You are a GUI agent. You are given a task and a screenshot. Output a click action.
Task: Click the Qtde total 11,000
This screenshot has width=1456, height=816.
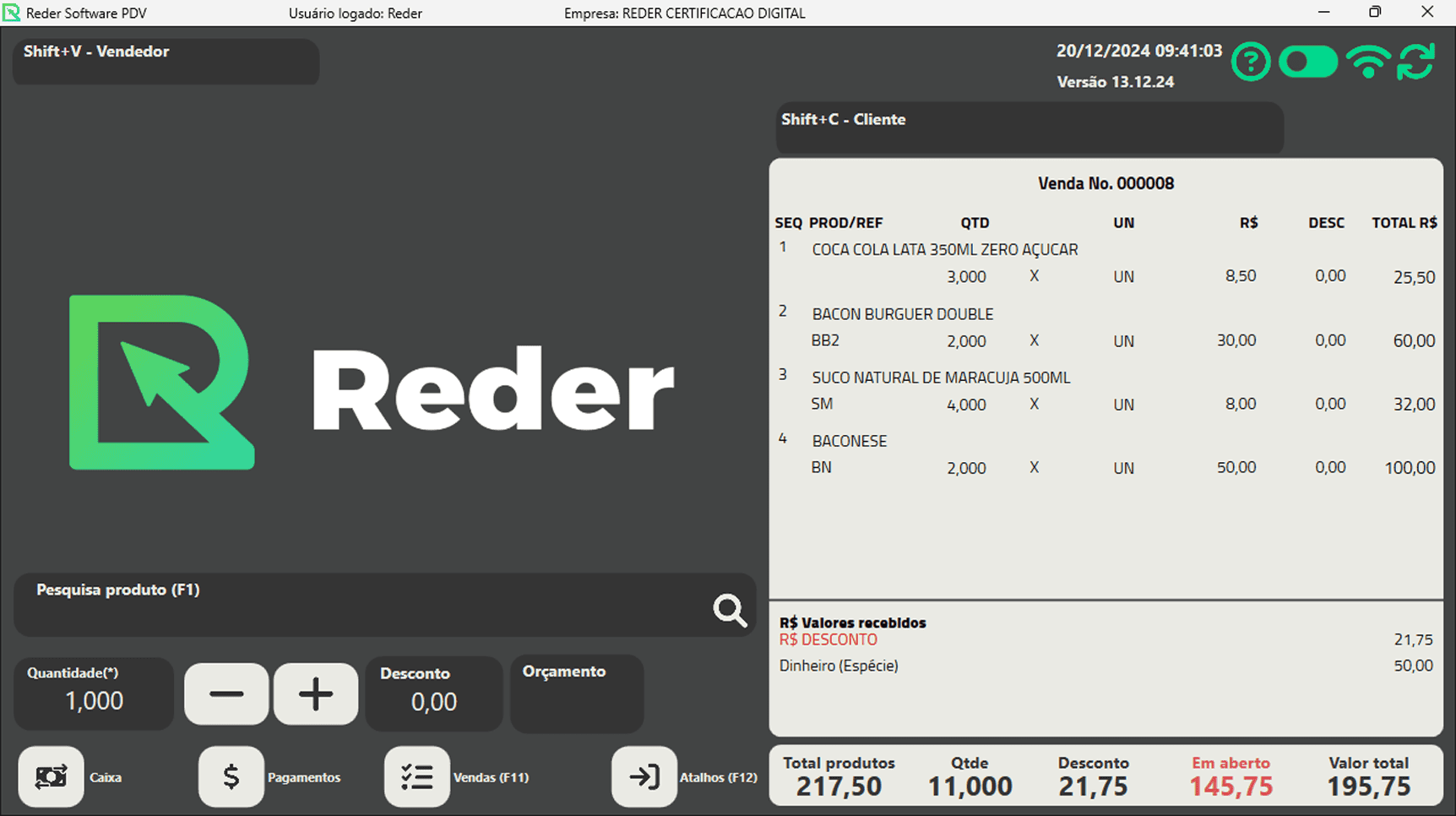[x=970, y=786]
